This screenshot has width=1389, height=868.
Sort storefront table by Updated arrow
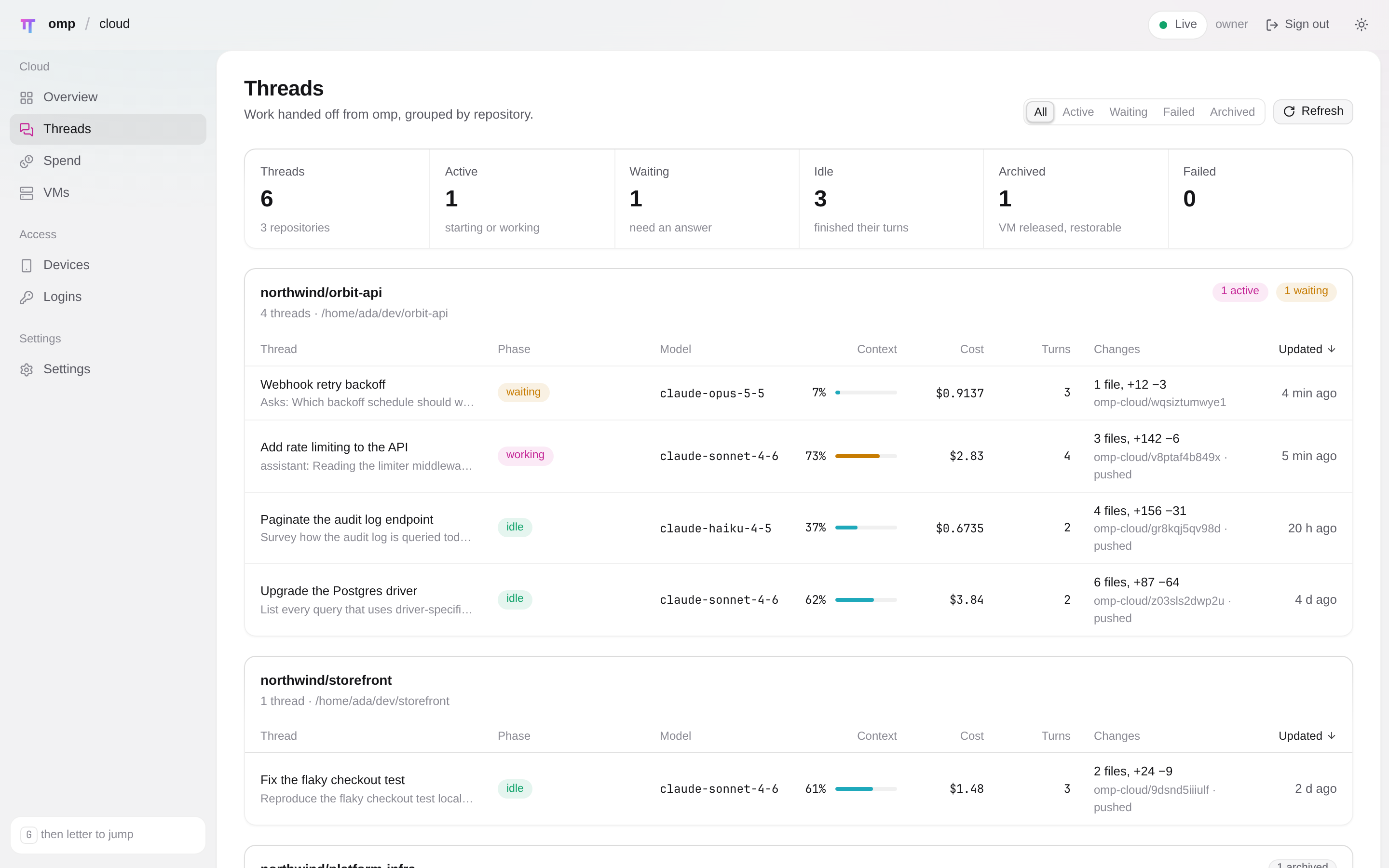pos(1332,736)
